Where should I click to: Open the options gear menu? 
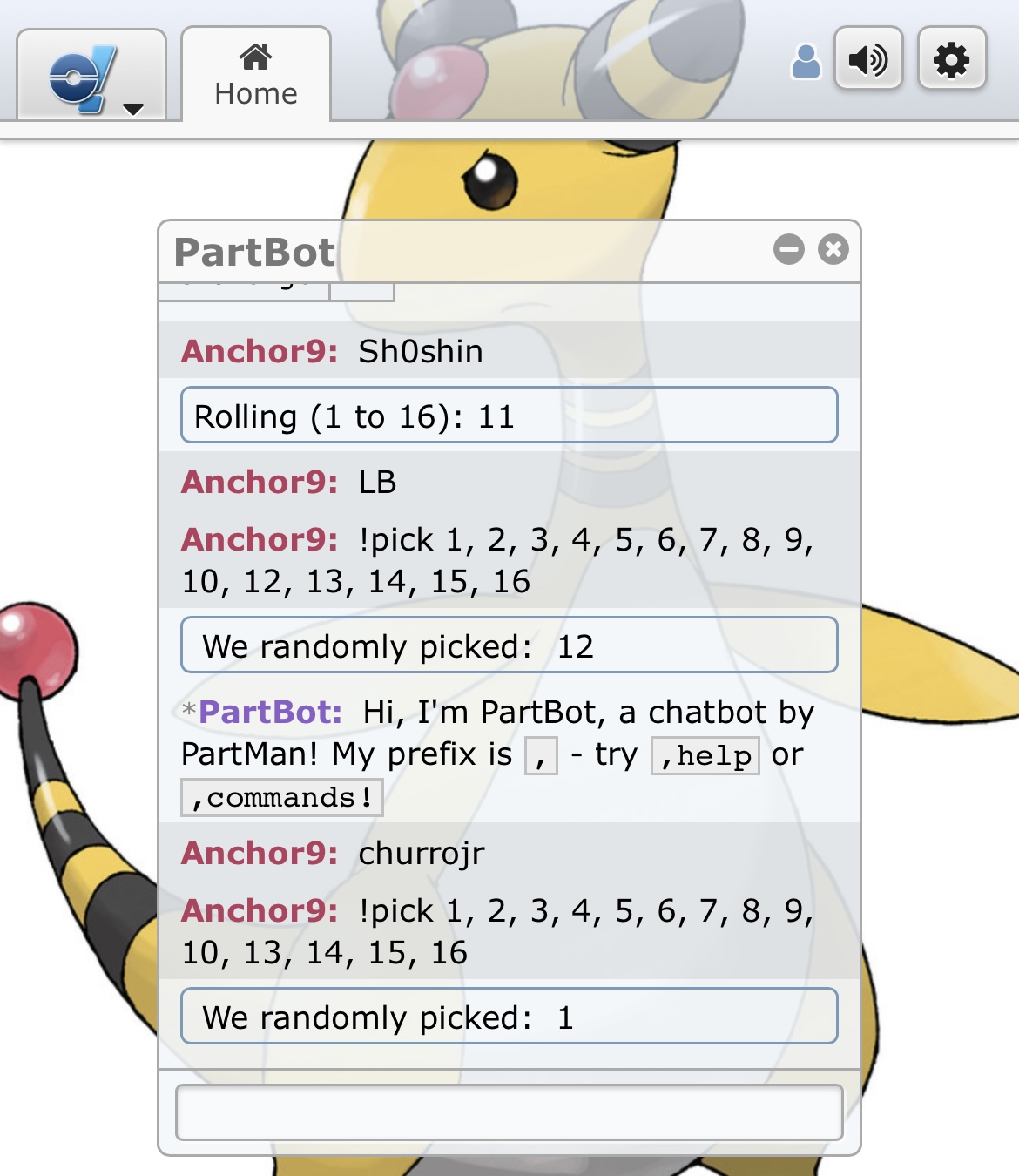coord(952,59)
